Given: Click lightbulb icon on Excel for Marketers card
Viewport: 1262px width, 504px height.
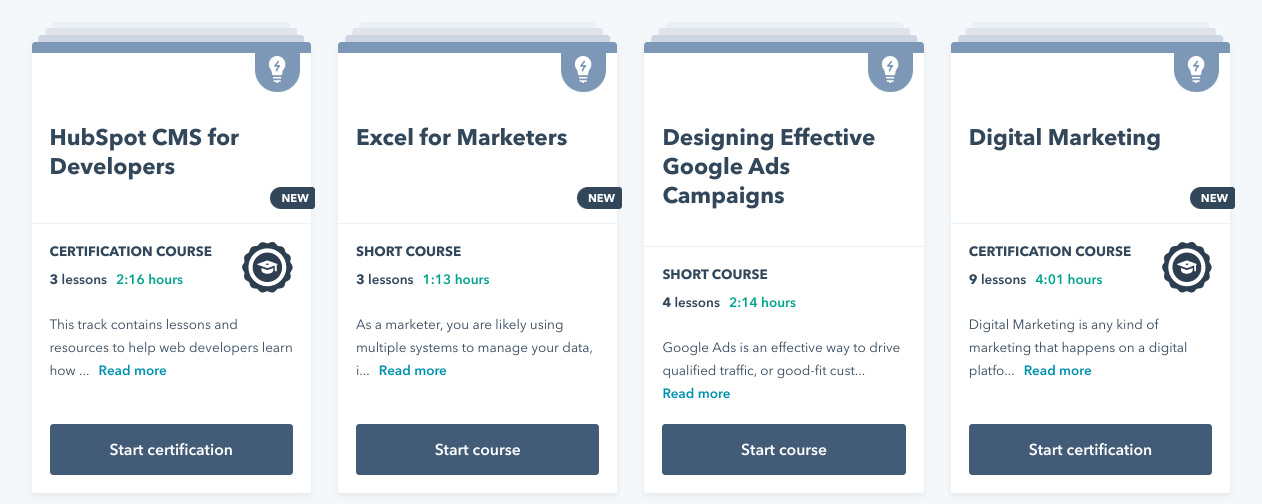Looking at the screenshot, I should pos(583,68).
